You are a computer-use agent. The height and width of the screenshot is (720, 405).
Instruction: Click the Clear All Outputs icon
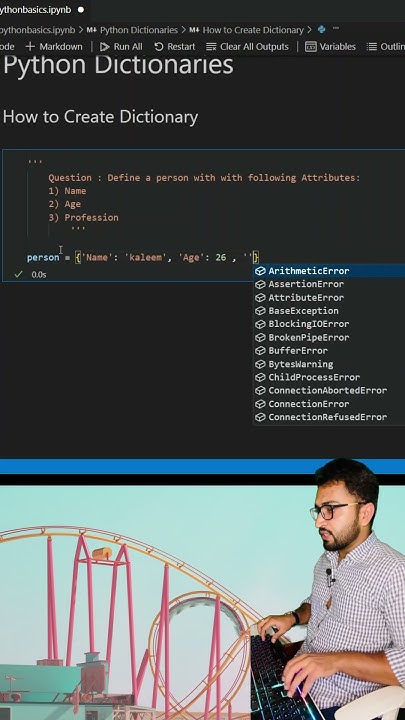[211, 47]
